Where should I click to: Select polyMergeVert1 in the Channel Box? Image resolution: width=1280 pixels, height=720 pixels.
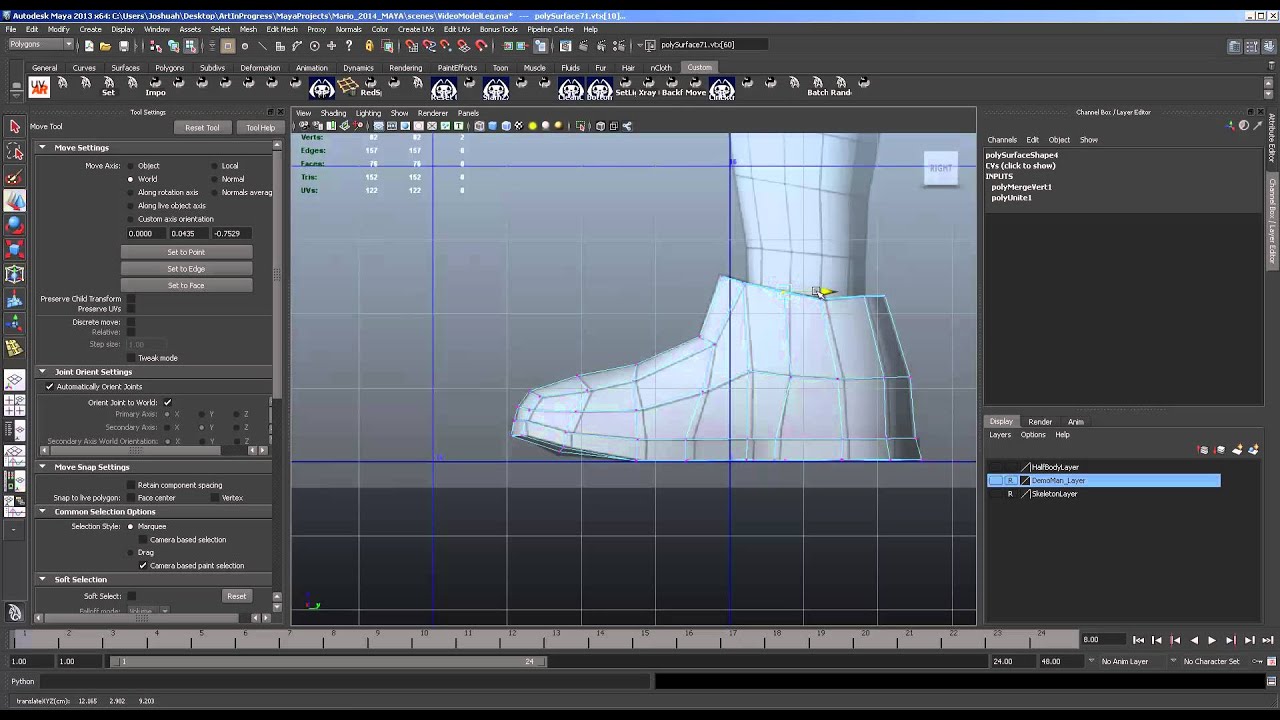tap(1021, 187)
